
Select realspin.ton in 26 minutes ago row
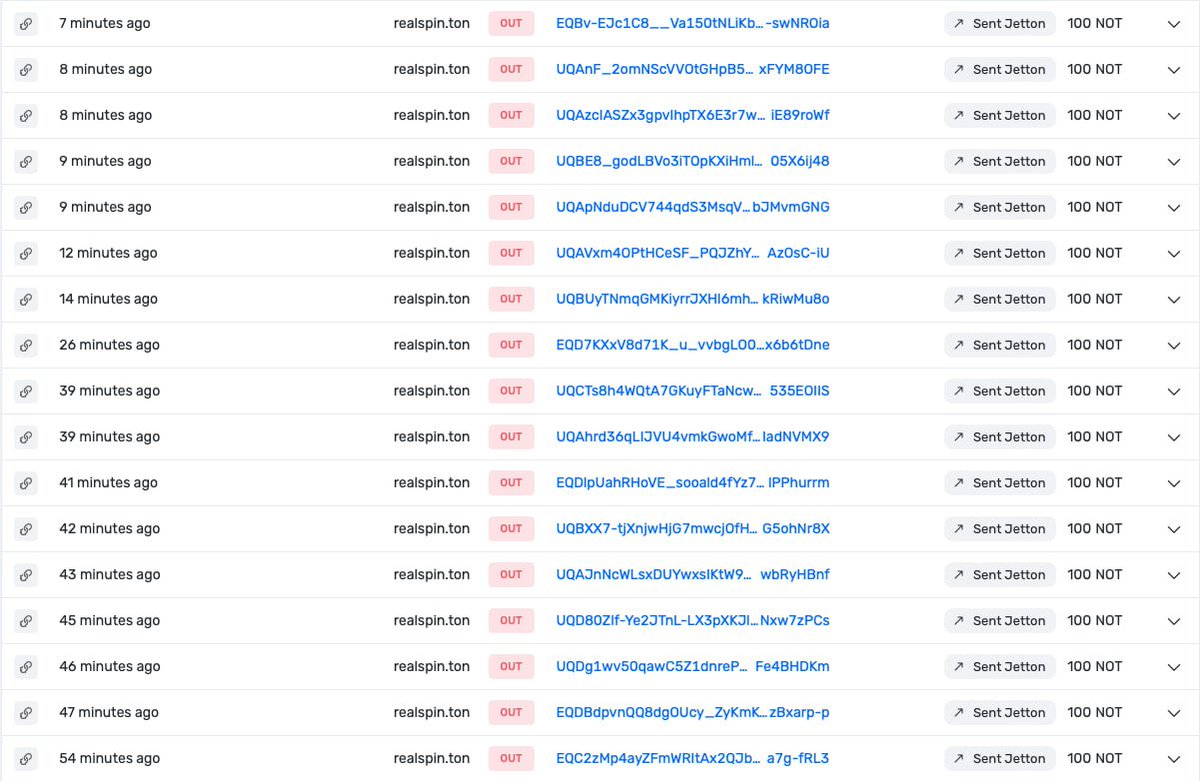(x=432, y=345)
